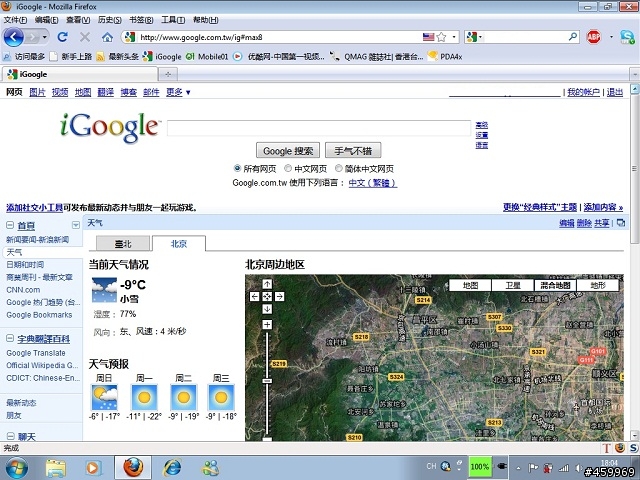Click 退出 sign-out link
This screenshot has height=480, width=640.
[x=615, y=92]
